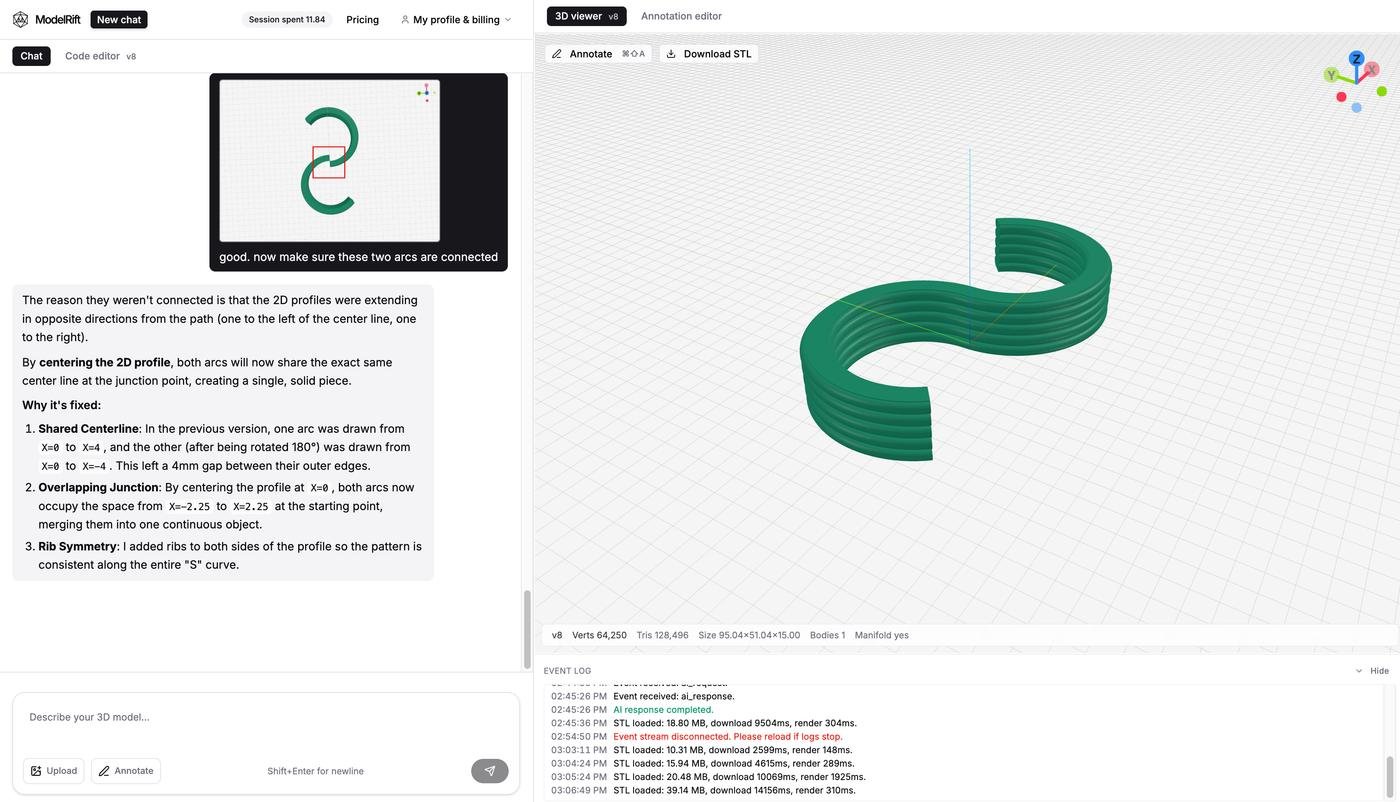
Task: Start a New chat
Action: point(119,19)
